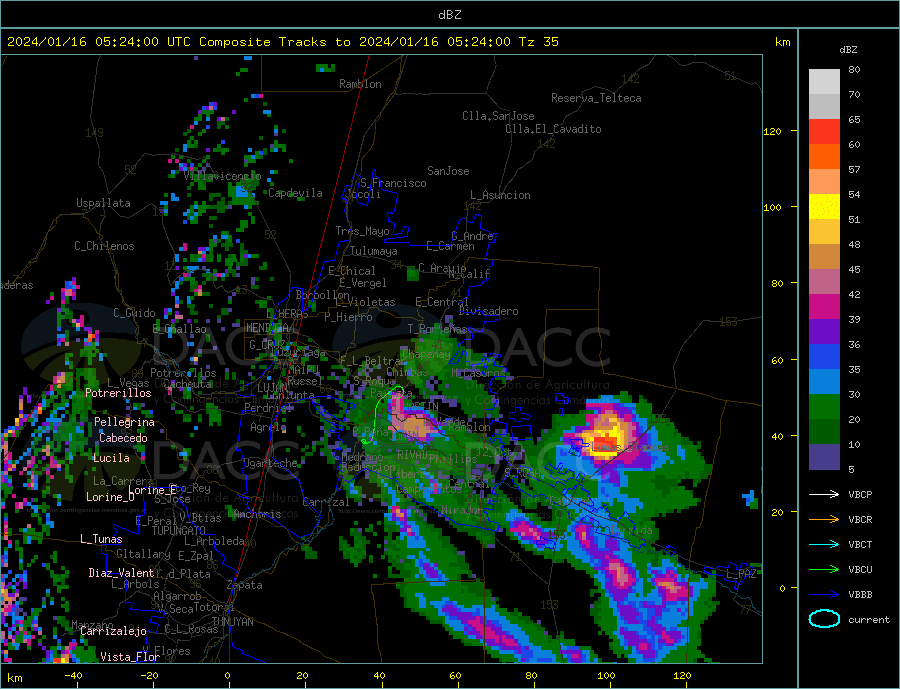Click the 'TUNUYAN' city label
Viewport: 900px width, 689px height.
point(232,622)
